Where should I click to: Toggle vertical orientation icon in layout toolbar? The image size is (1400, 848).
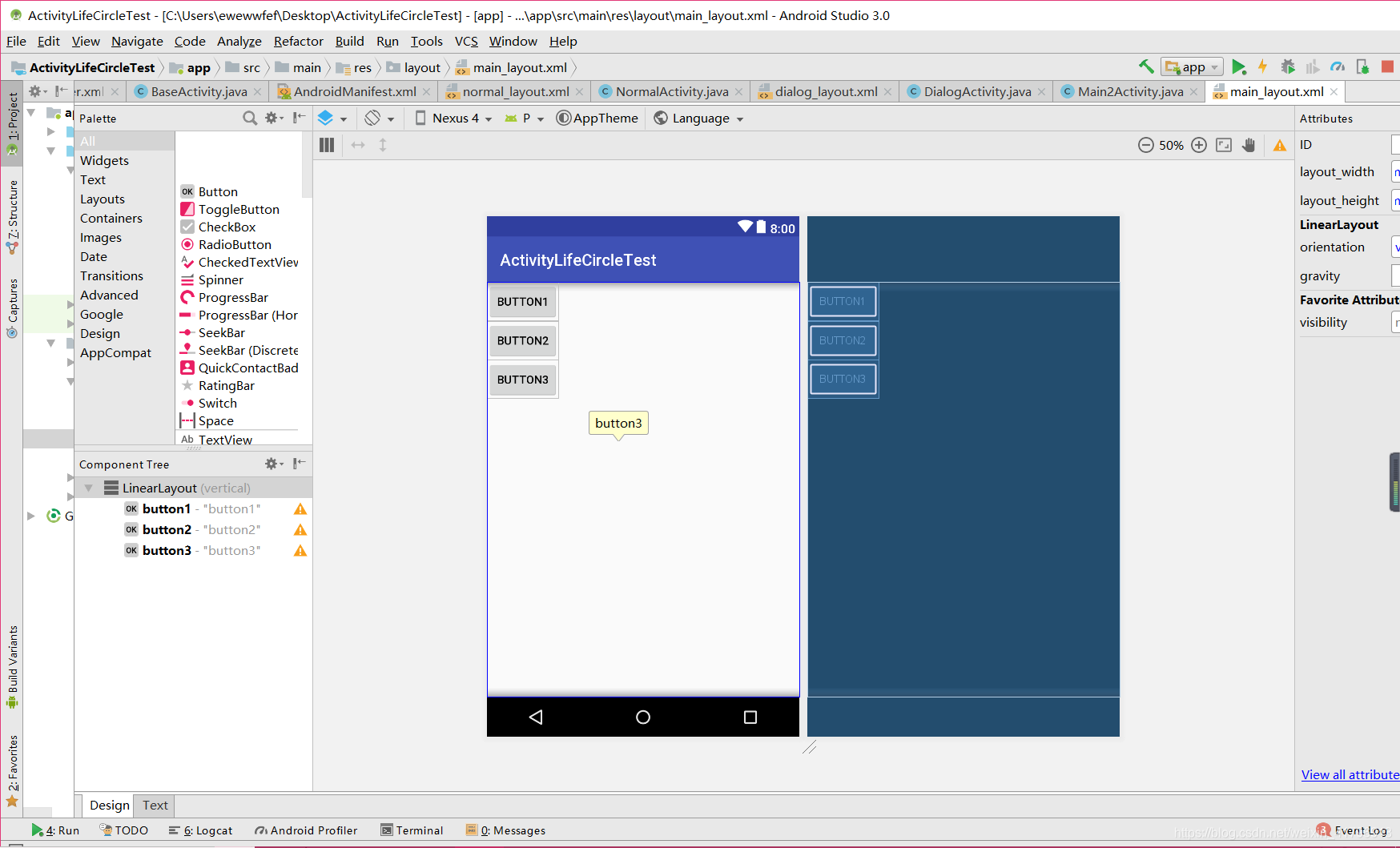point(383,145)
